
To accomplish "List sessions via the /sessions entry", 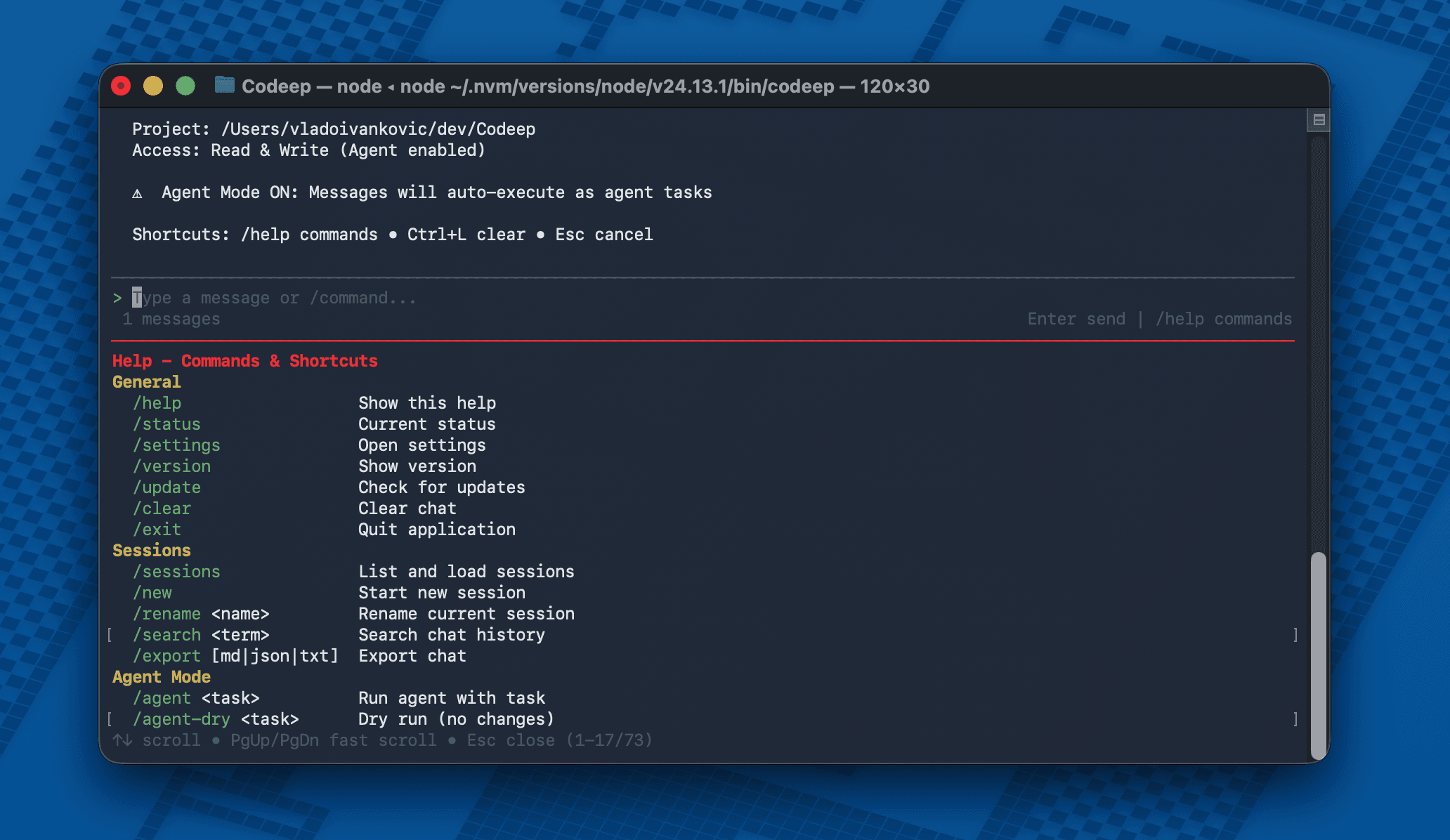I will [x=176, y=571].
